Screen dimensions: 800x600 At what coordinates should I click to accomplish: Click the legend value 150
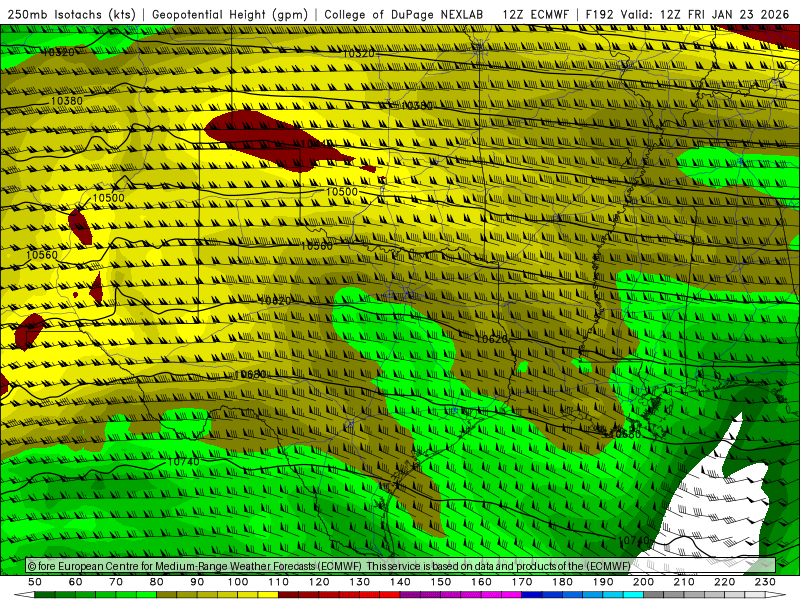[440, 582]
